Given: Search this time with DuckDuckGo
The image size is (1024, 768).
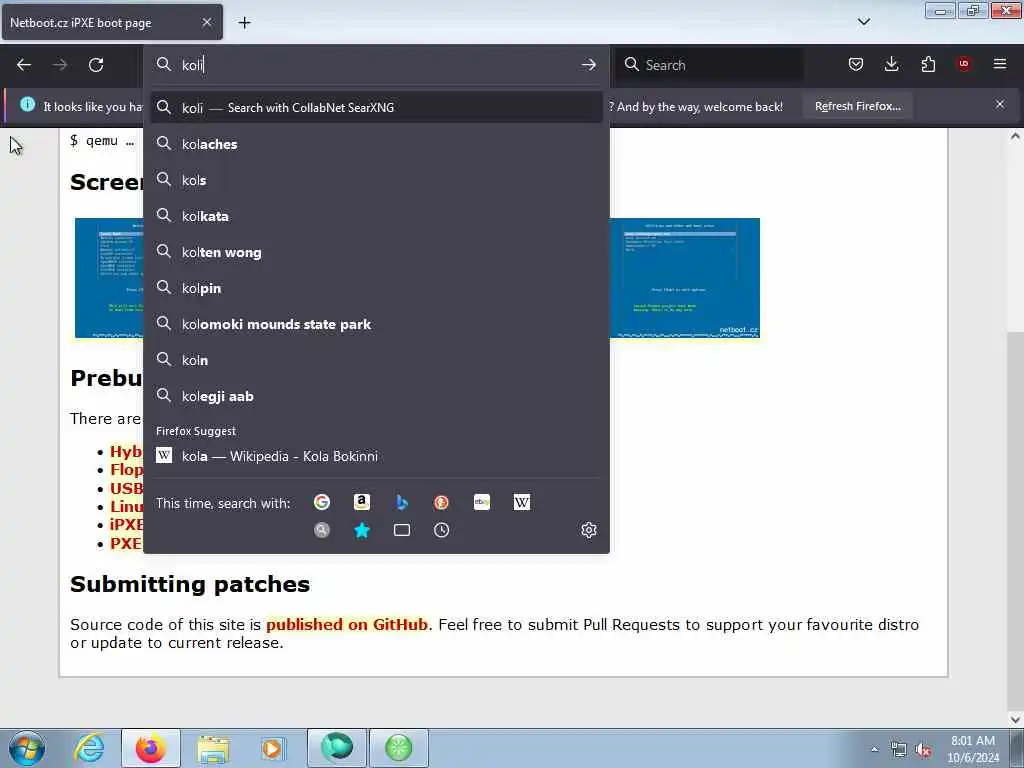Looking at the screenshot, I should click(441, 502).
